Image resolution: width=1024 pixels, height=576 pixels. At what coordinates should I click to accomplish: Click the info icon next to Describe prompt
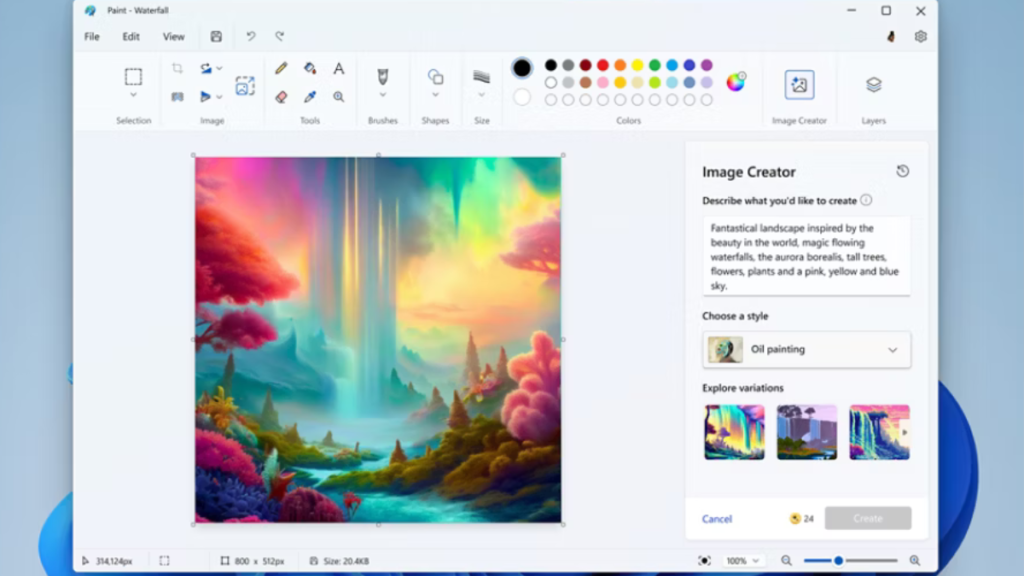866,200
